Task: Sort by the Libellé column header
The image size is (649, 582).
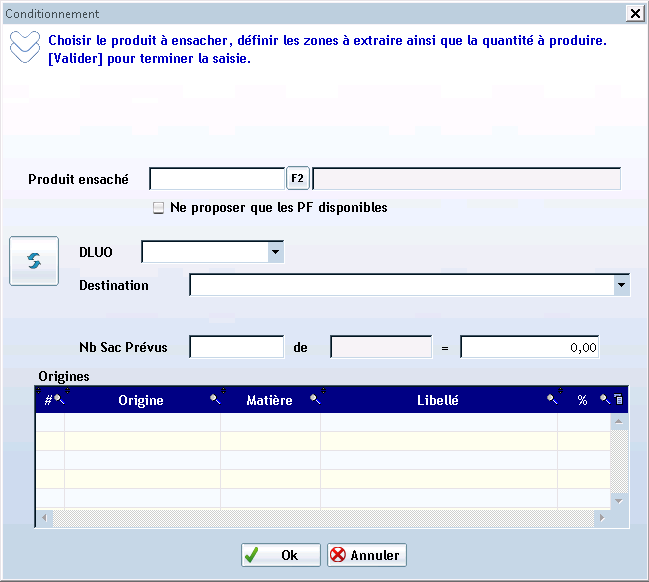Action: point(437,400)
